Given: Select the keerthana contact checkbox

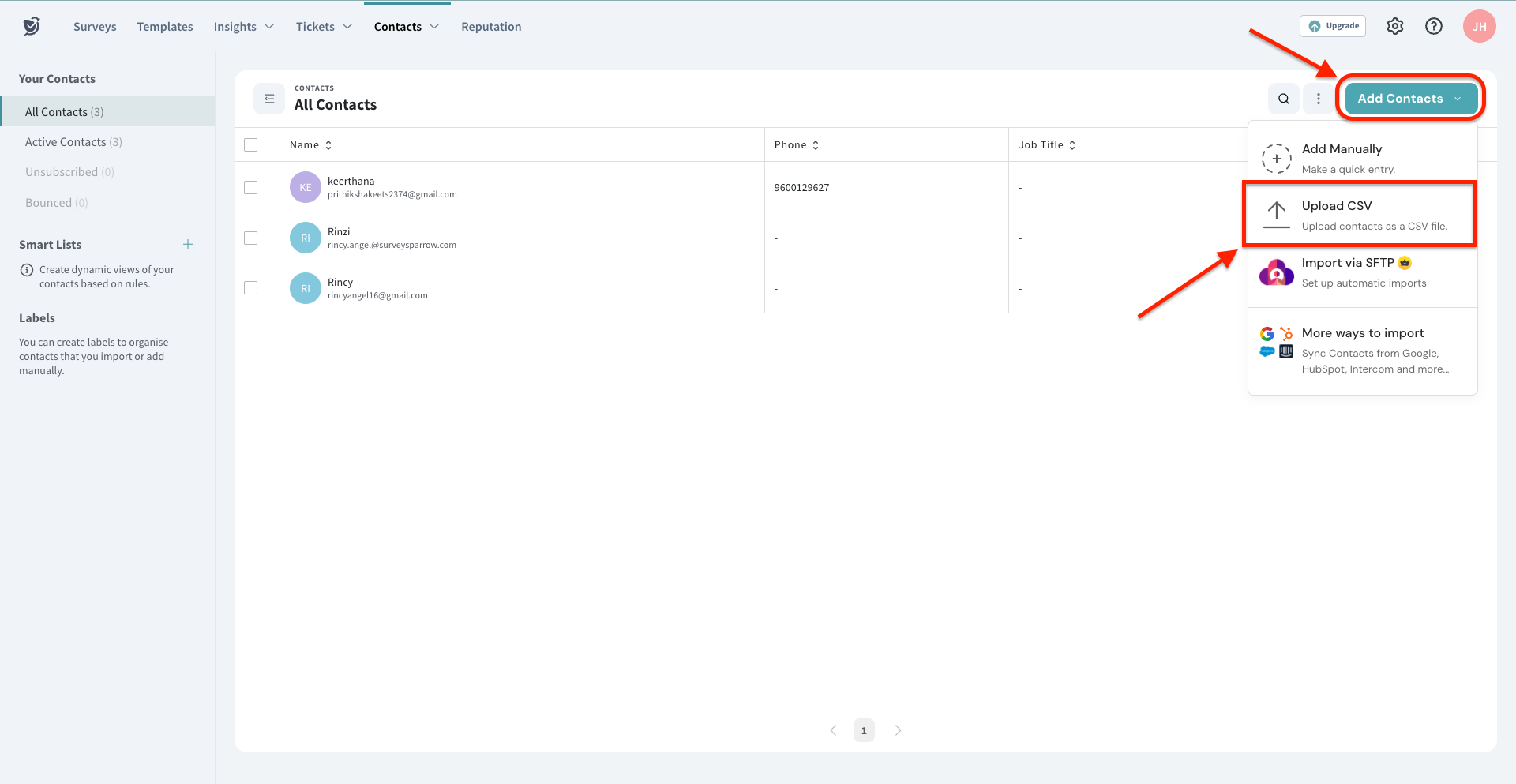Looking at the screenshot, I should [251, 187].
